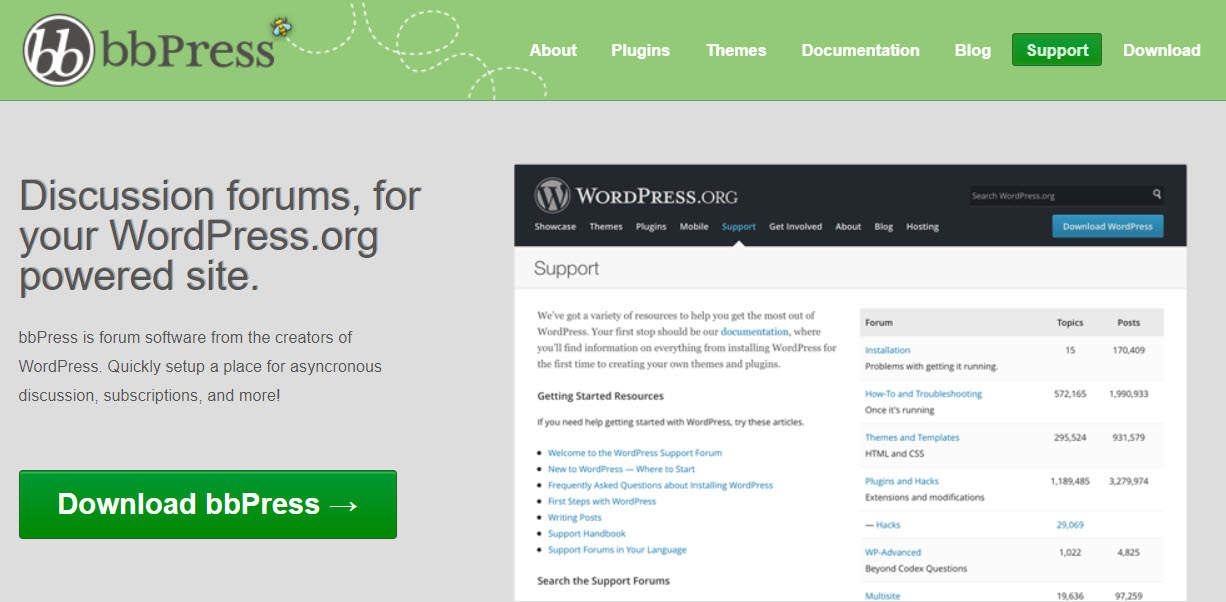Click the Download WordPress blue button
This screenshot has height=602, width=1226.
(1107, 226)
